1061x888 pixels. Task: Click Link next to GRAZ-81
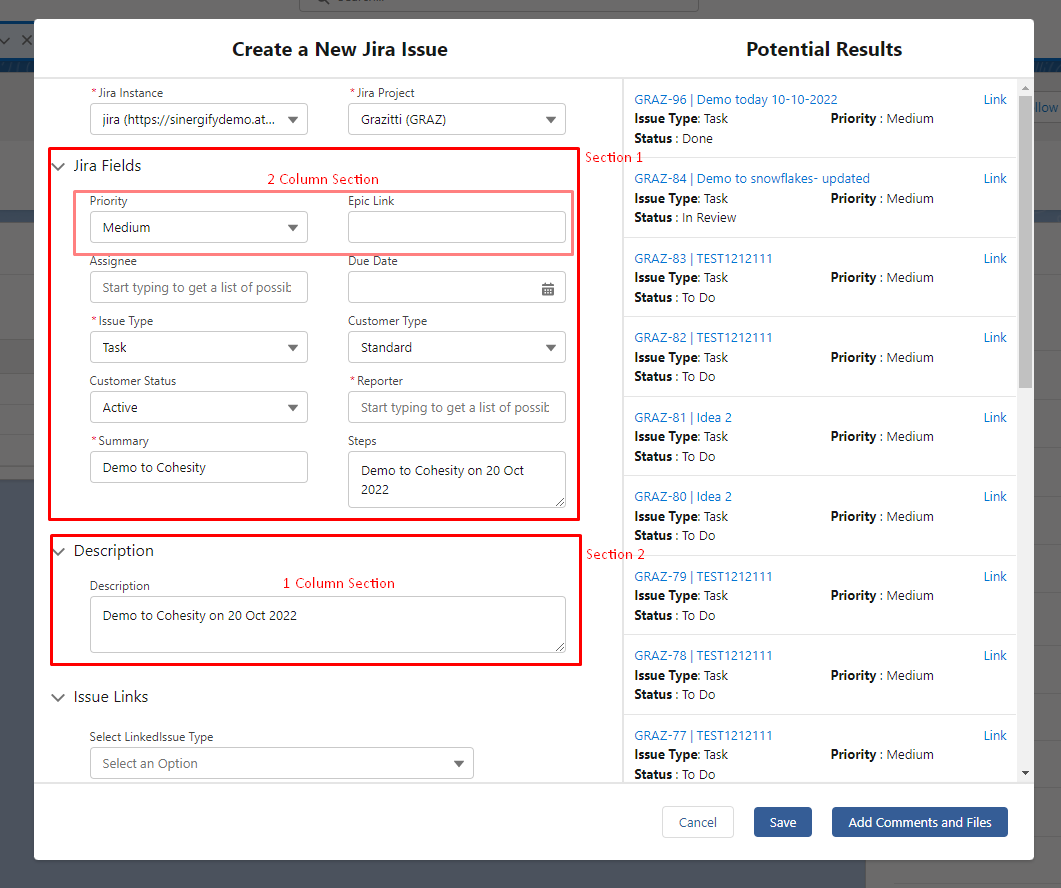click(995, 418)
